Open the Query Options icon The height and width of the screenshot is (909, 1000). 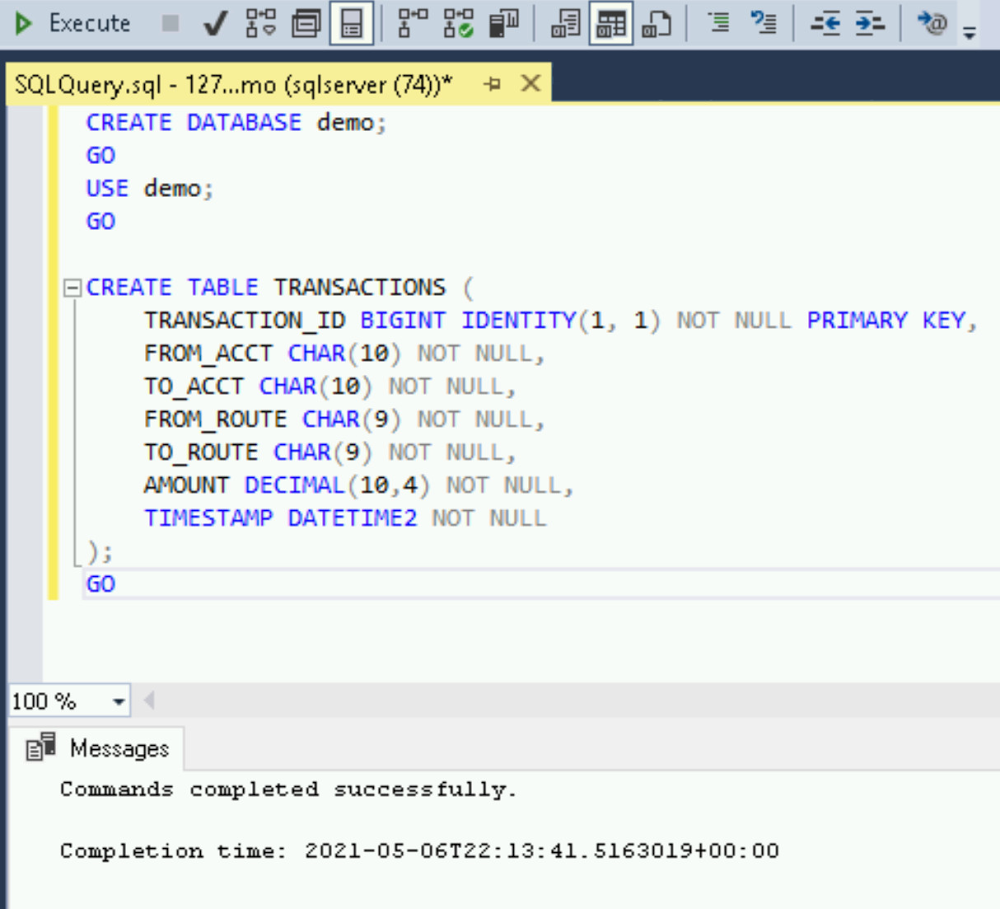307,24
